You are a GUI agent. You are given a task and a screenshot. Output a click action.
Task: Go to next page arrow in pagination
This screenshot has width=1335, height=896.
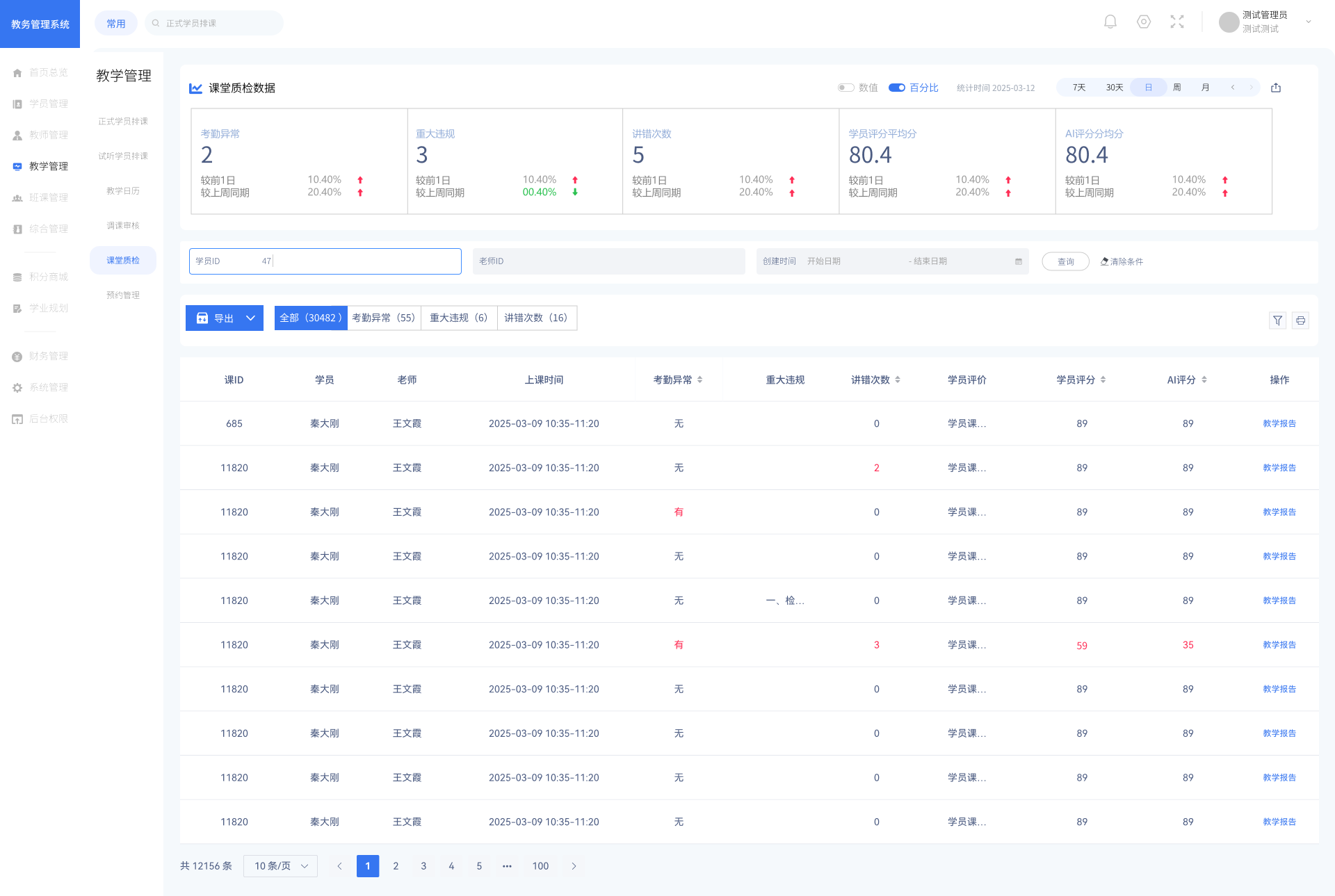point(574,866)
